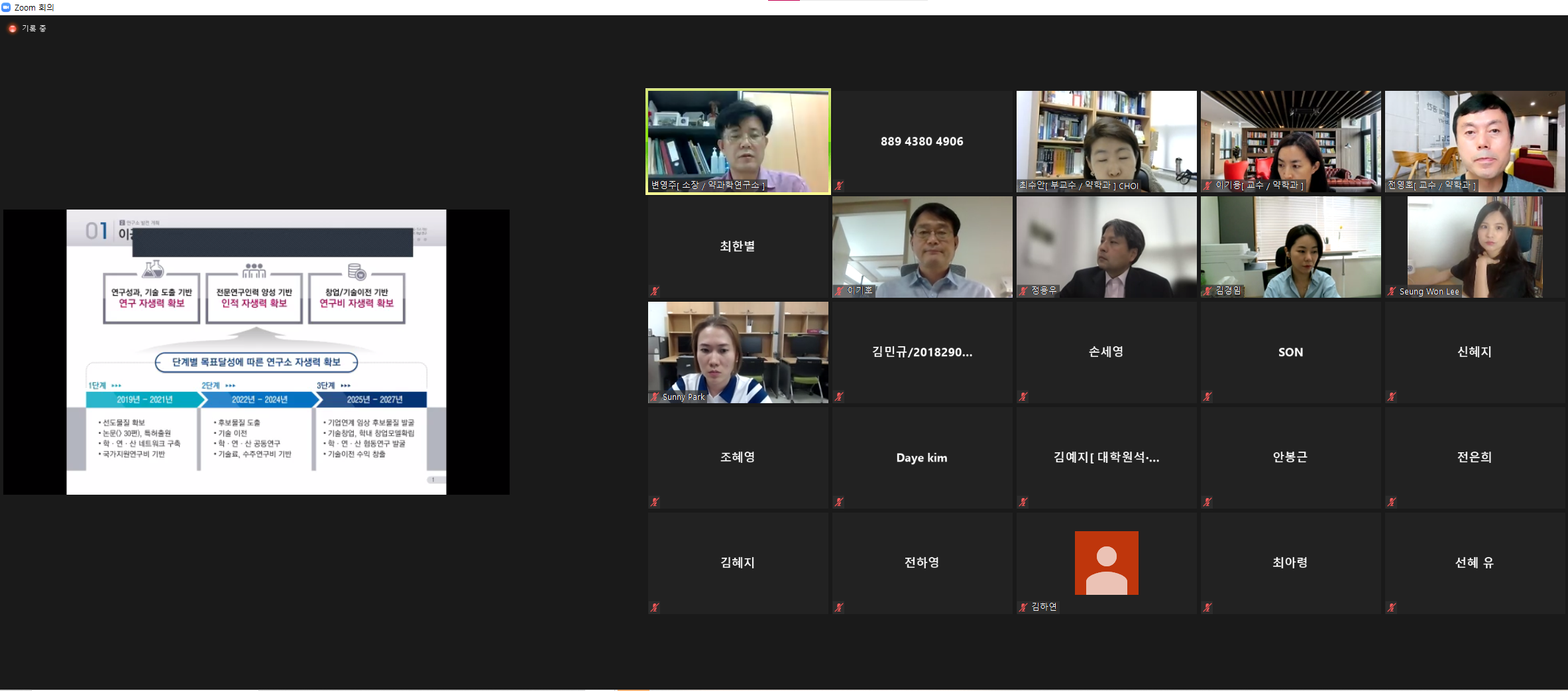The height and width of the screenshot is (691, 1568).
Task: Click muted mic icon on 889 4380 4906 tile
Action: (839, 186)
